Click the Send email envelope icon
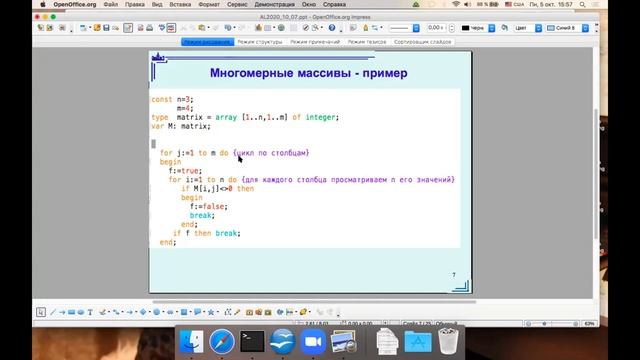Screen dimensions: 640x360 coord(116,28)
